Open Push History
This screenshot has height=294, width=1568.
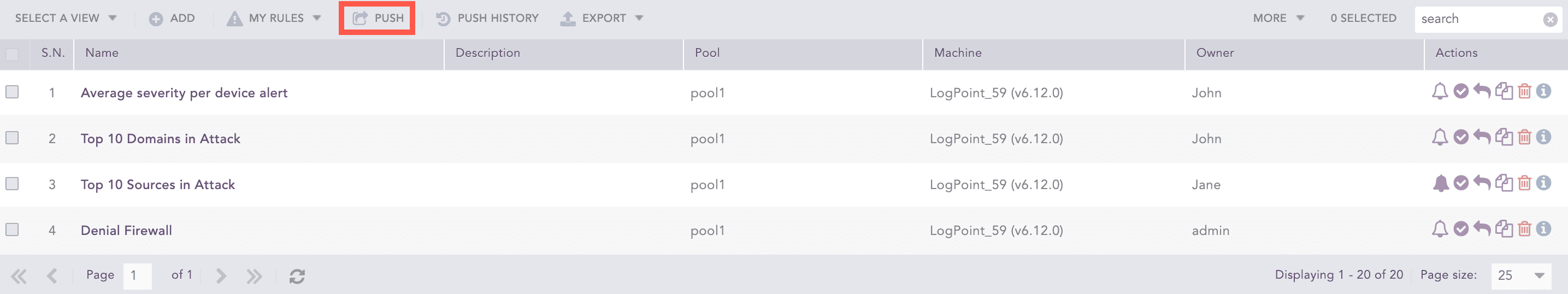pyautogui.click(x=487, y=18)
